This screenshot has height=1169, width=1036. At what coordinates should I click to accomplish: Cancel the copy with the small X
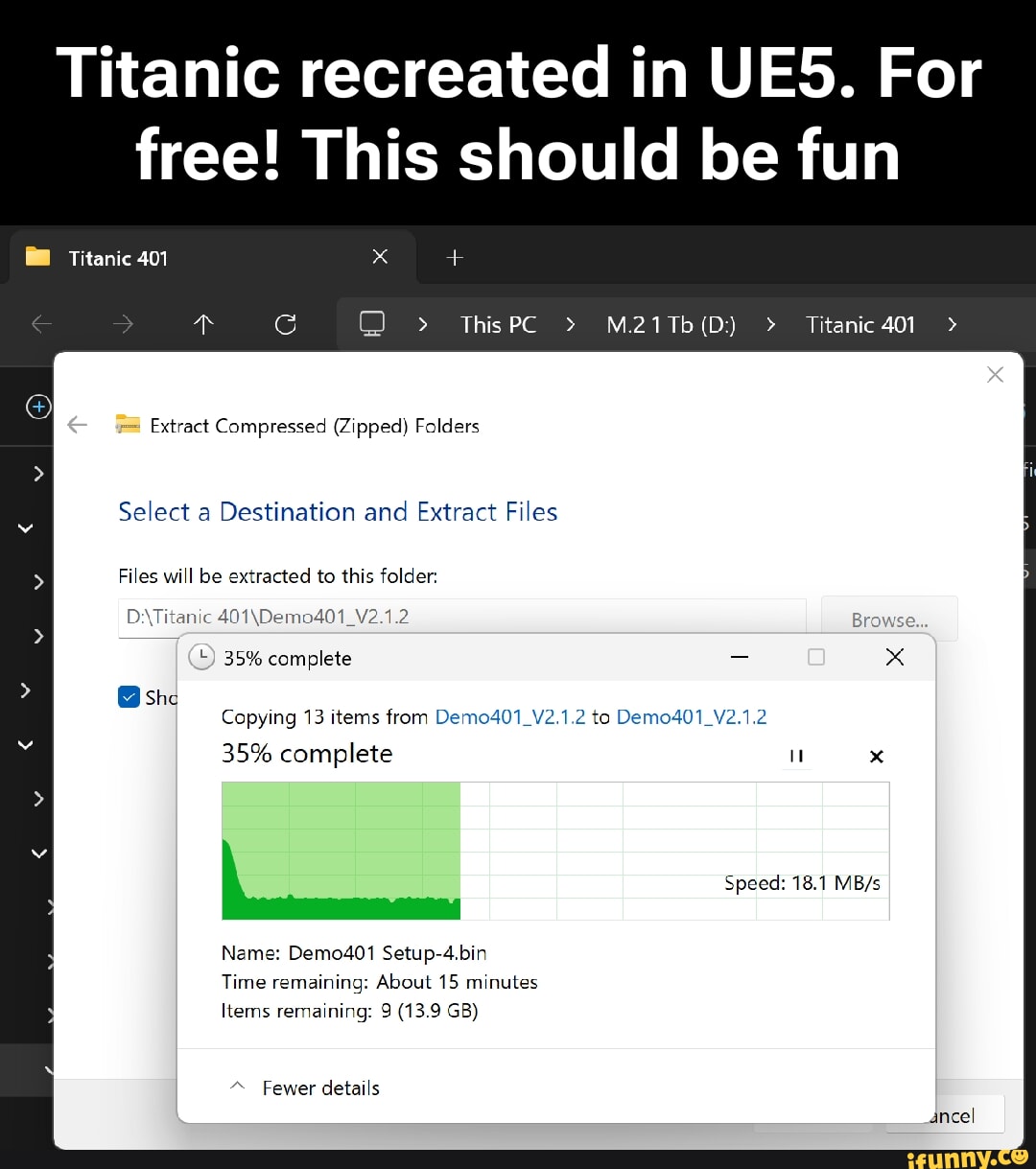876,756
